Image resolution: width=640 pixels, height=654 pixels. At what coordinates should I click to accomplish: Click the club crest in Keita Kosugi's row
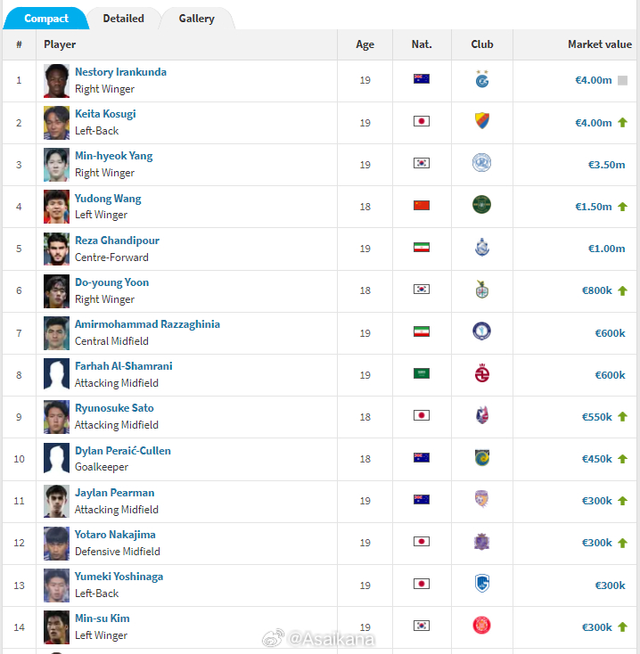(482, 122)
